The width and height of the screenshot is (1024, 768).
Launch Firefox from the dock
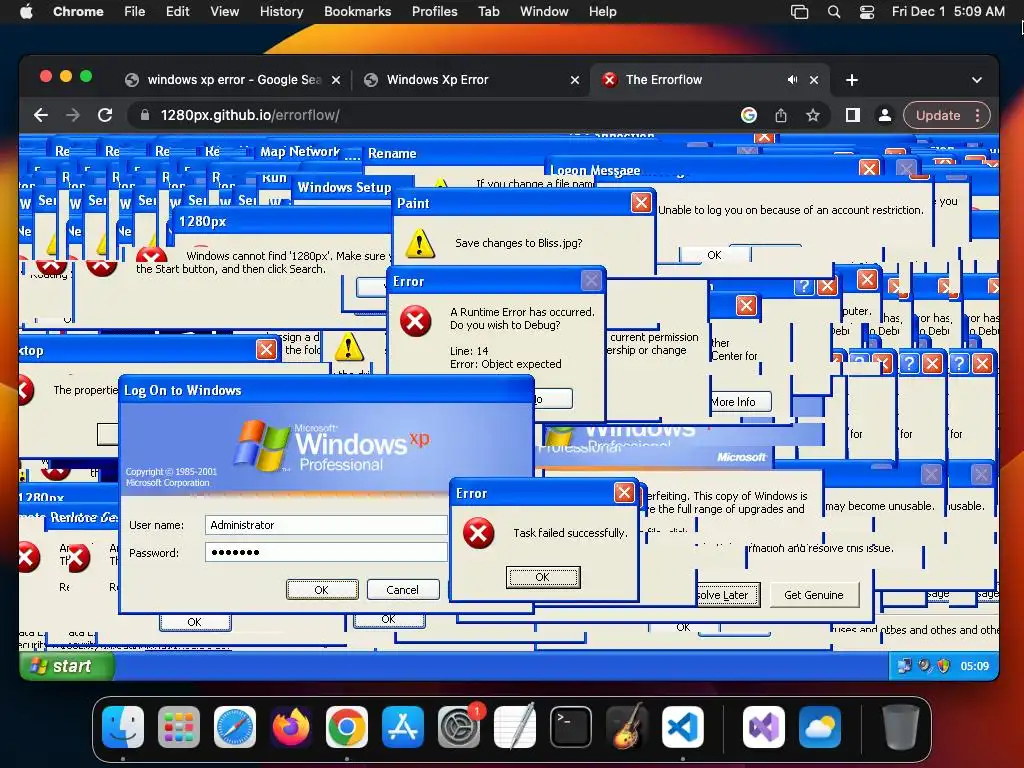coord(291,727)
